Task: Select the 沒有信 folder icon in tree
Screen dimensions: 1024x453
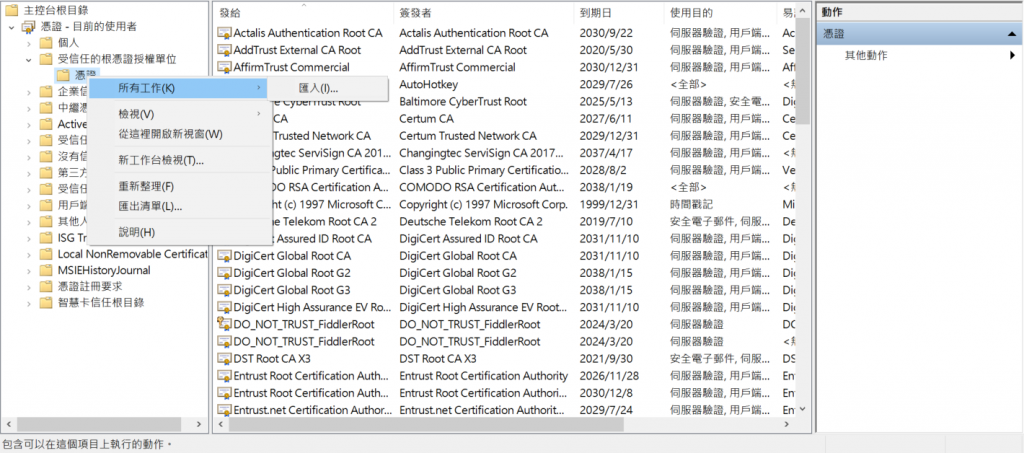Action: point(45,157)
